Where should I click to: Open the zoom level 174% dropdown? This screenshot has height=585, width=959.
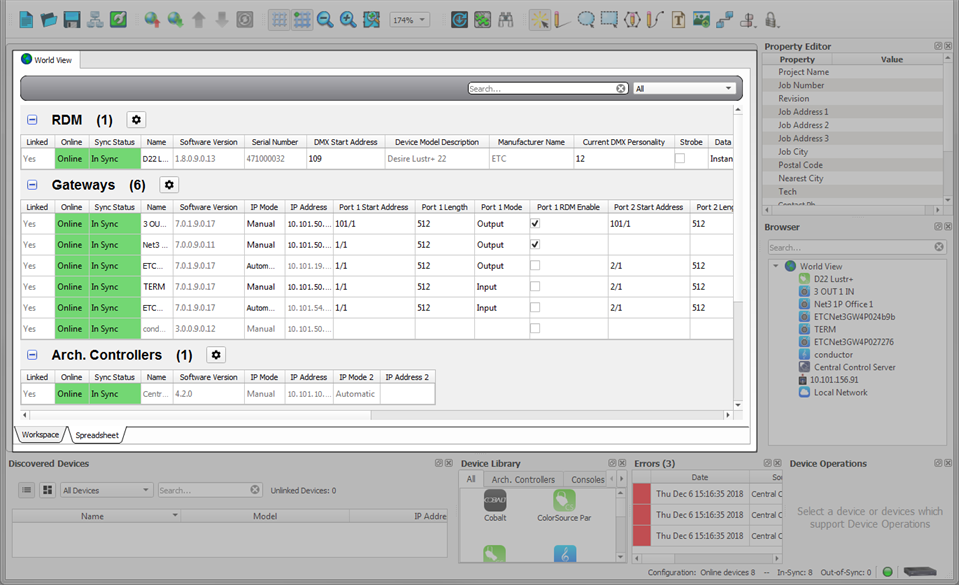pos(410,20)
